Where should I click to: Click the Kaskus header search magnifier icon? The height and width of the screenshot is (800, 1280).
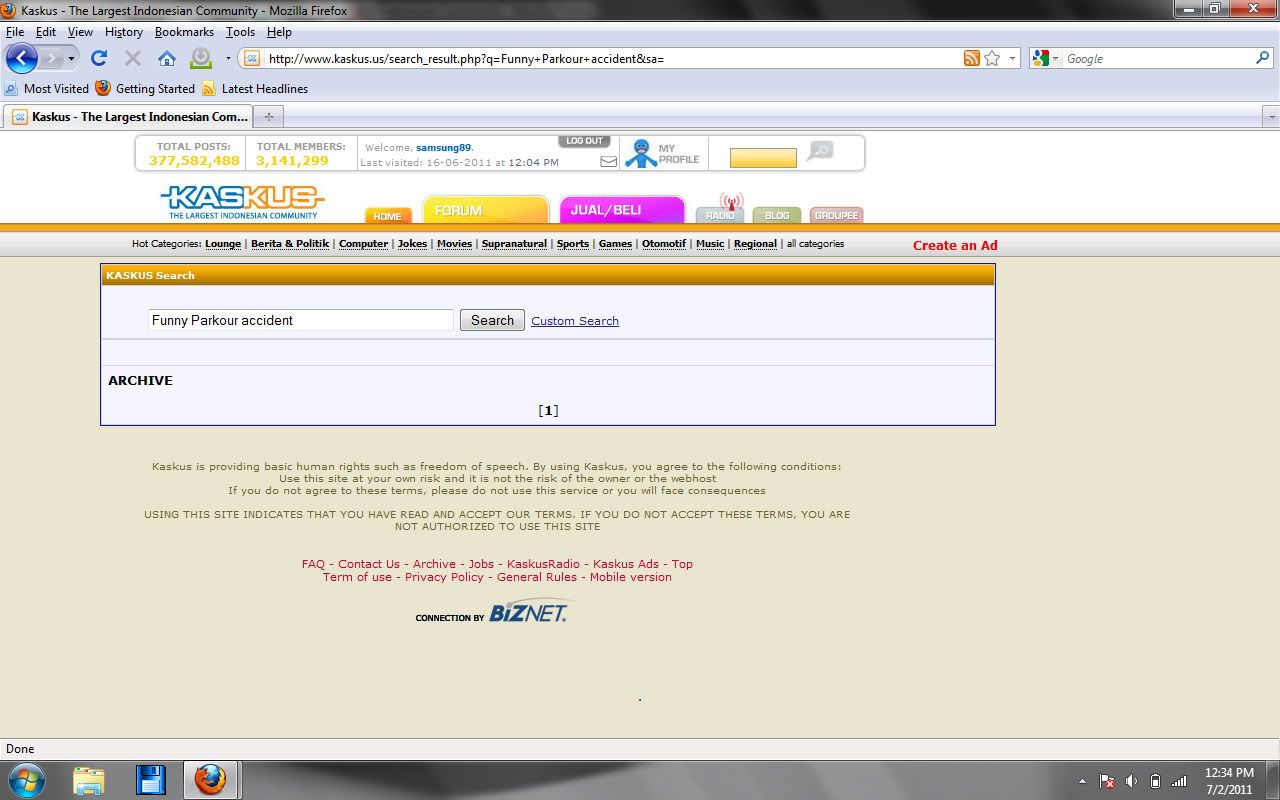click(x=821, y=151)
